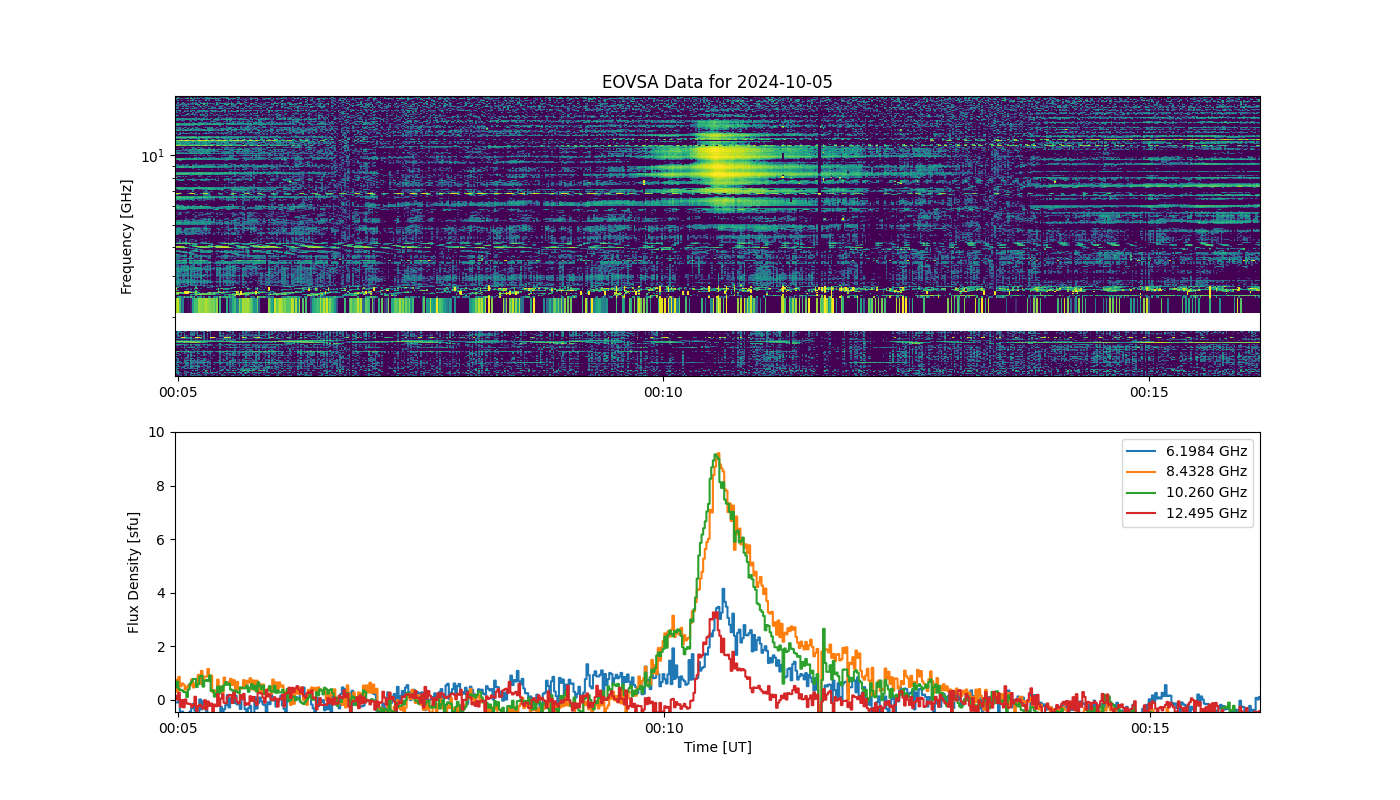Image resolution: width=1400 pixels, height=800 pixels.
Task: Click the 00:15 tick under the spectrogram
Action: (x=1149, y=392)
